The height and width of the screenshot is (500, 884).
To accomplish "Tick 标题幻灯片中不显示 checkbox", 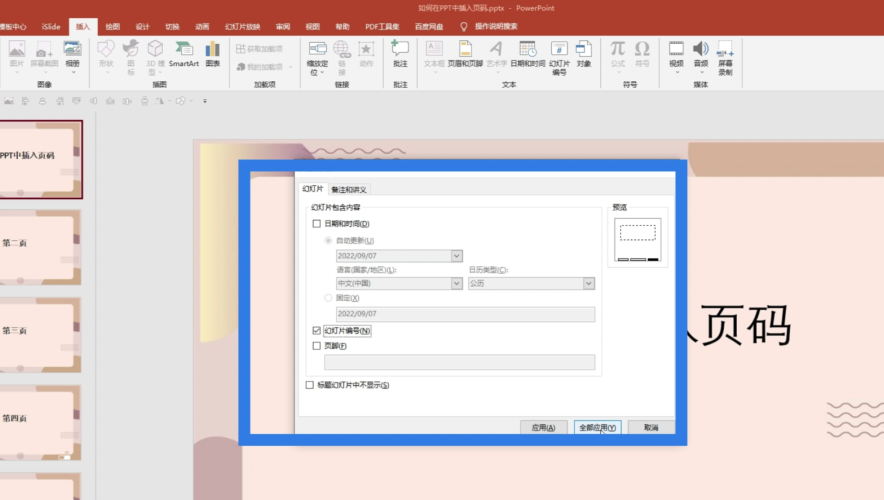I will click(310, 385).
